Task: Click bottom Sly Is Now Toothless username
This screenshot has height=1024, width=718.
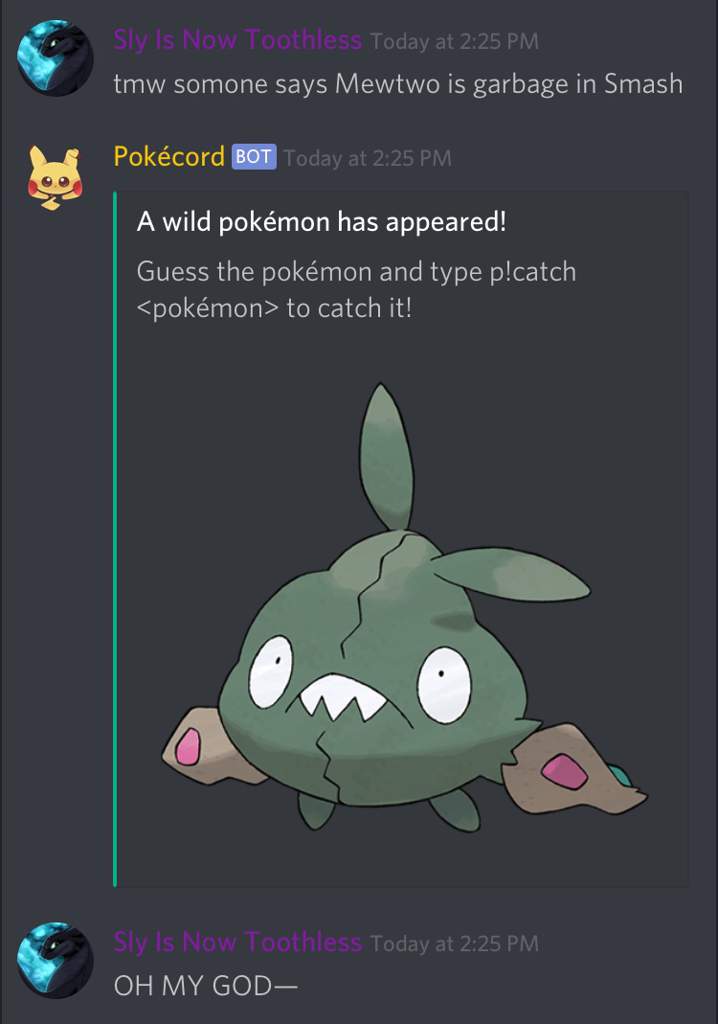Action: [x=237, y=942]
